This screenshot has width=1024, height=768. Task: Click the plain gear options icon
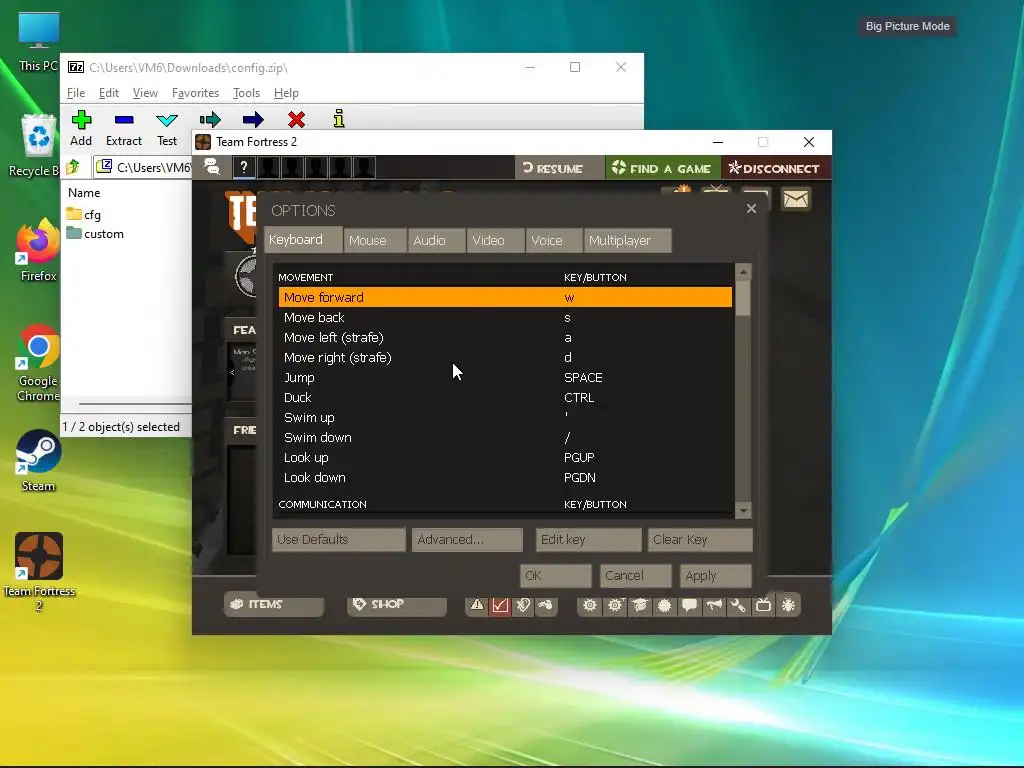(x=590, y=605)
